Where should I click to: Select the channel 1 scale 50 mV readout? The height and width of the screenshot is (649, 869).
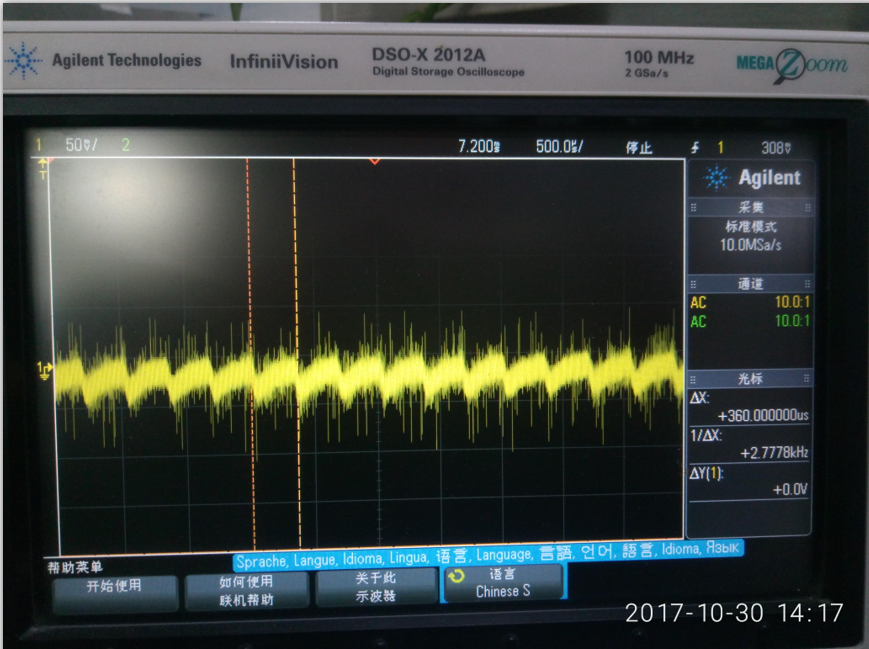tap(81, 145)
